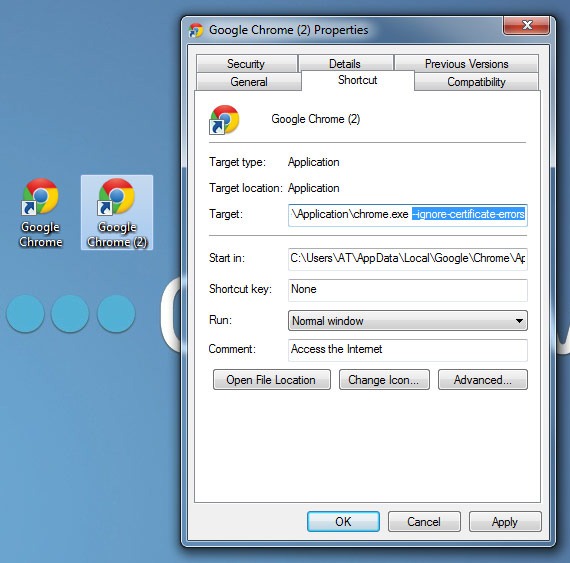Select the Shortcut tab
The height and width of the screenshot is (563, 570).
[358, 80]
